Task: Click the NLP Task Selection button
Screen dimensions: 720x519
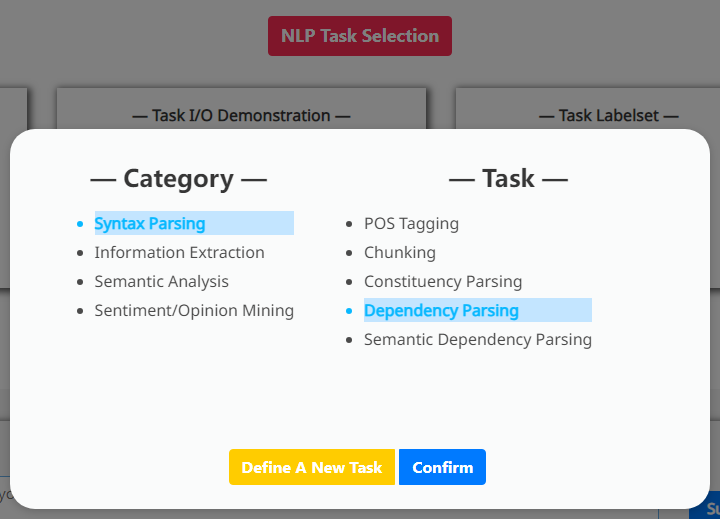Action: pyautogui.click(x=359, y=36)
